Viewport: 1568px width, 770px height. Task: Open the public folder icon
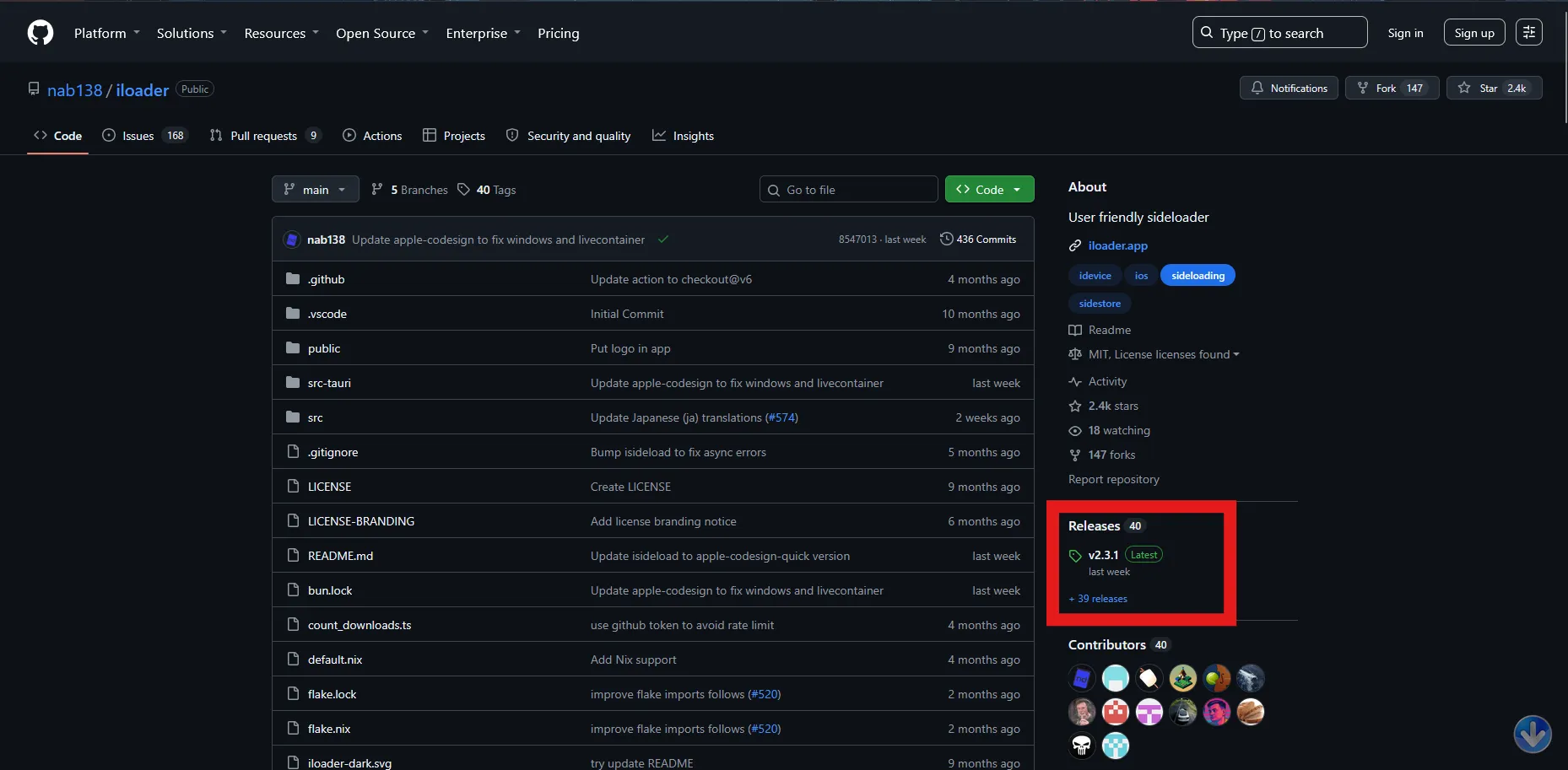point(293,348)
